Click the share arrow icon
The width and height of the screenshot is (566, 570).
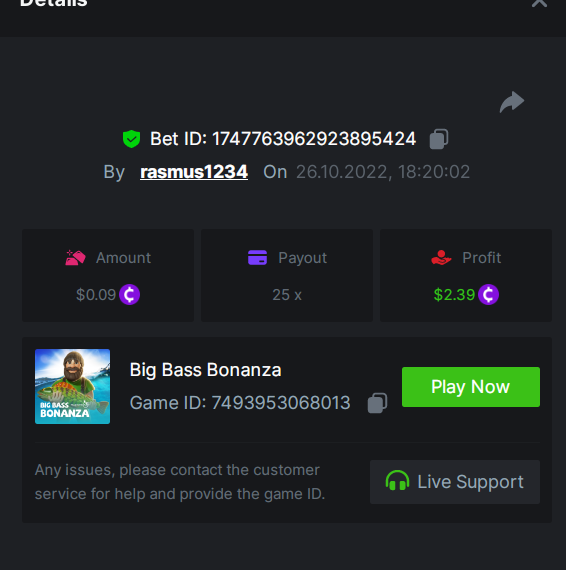tap(512, 102)
